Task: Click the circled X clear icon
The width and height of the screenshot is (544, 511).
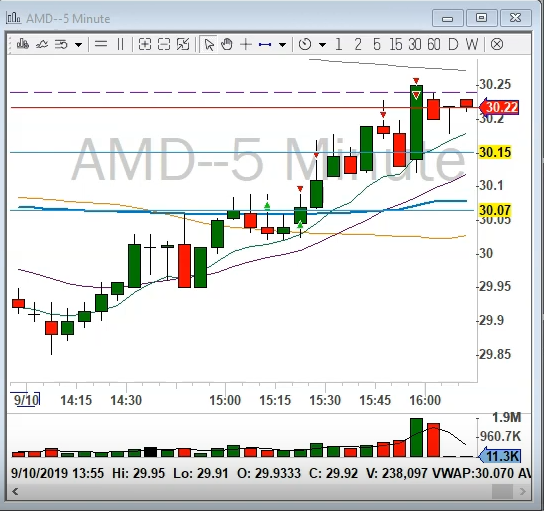Action: (x=497, y=44)
